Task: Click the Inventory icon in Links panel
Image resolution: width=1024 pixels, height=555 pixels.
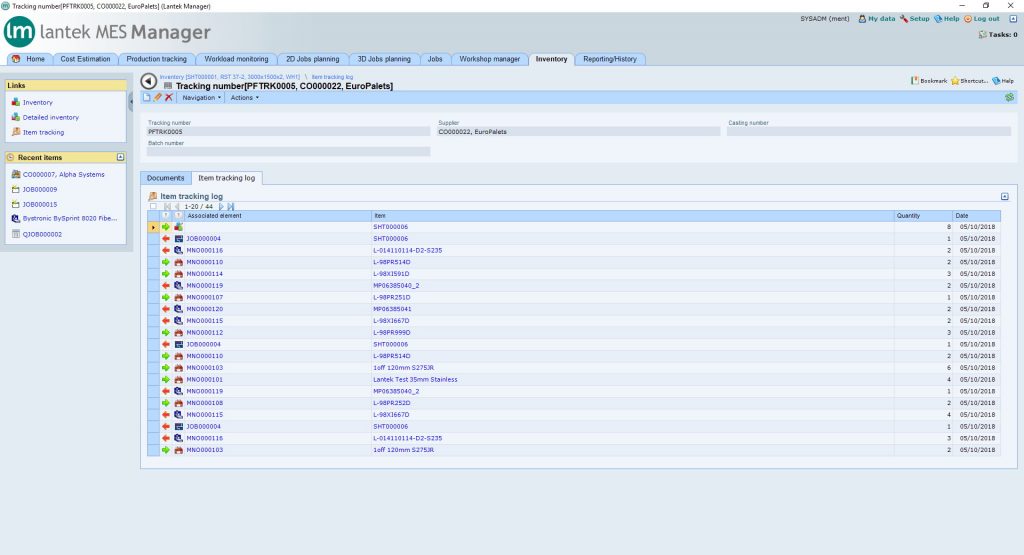Action: [x=16, y=102]
